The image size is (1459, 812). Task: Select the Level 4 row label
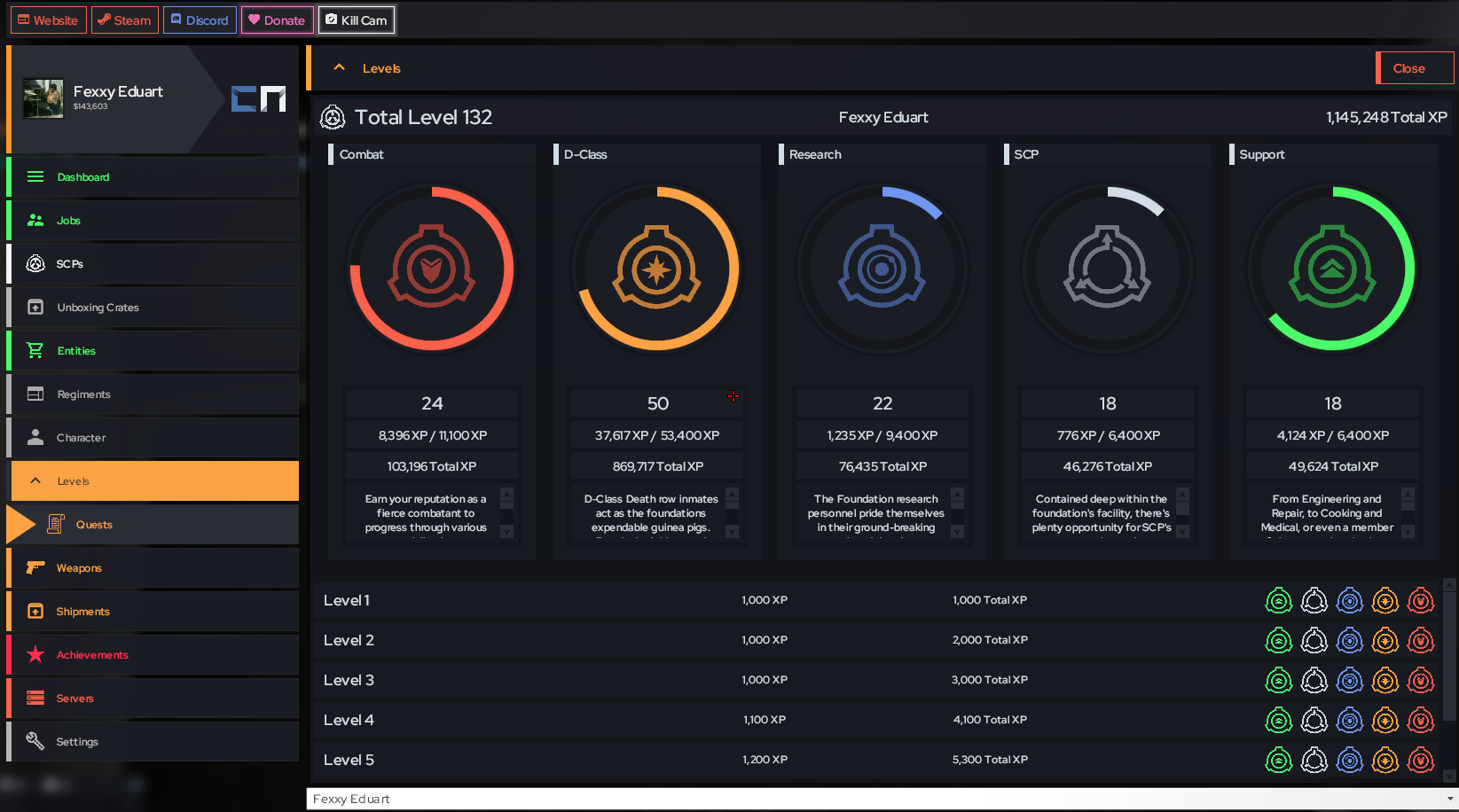click(349, 720)
